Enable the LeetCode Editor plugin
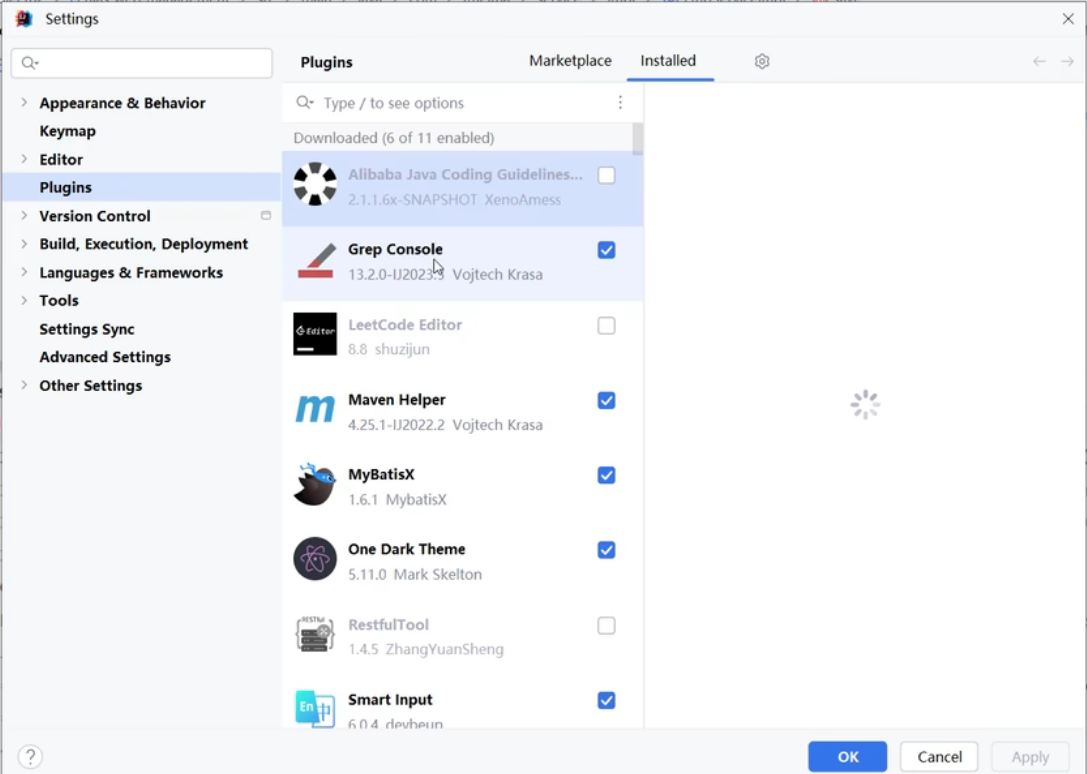Screen dimensions: 1087x774 pos(606,325)
